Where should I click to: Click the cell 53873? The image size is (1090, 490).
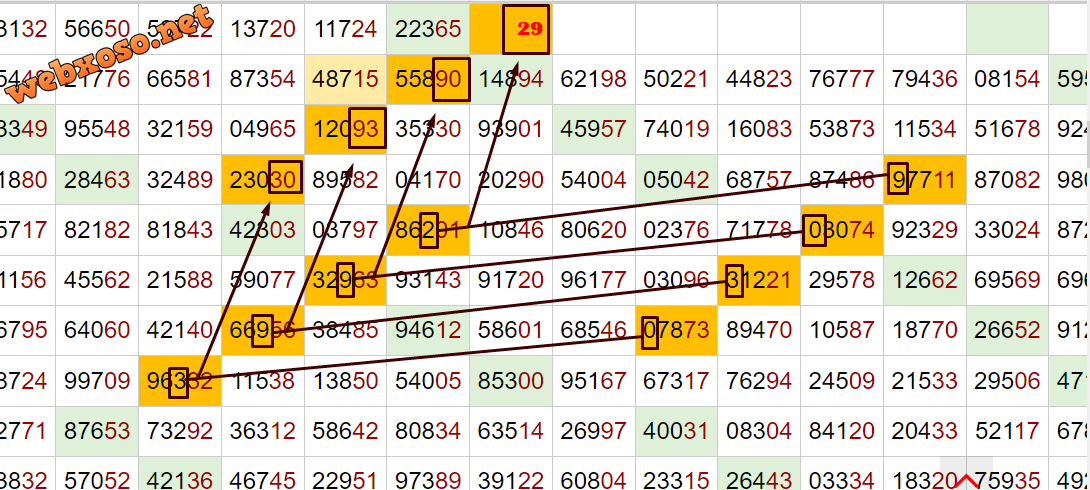pos(842,129)
